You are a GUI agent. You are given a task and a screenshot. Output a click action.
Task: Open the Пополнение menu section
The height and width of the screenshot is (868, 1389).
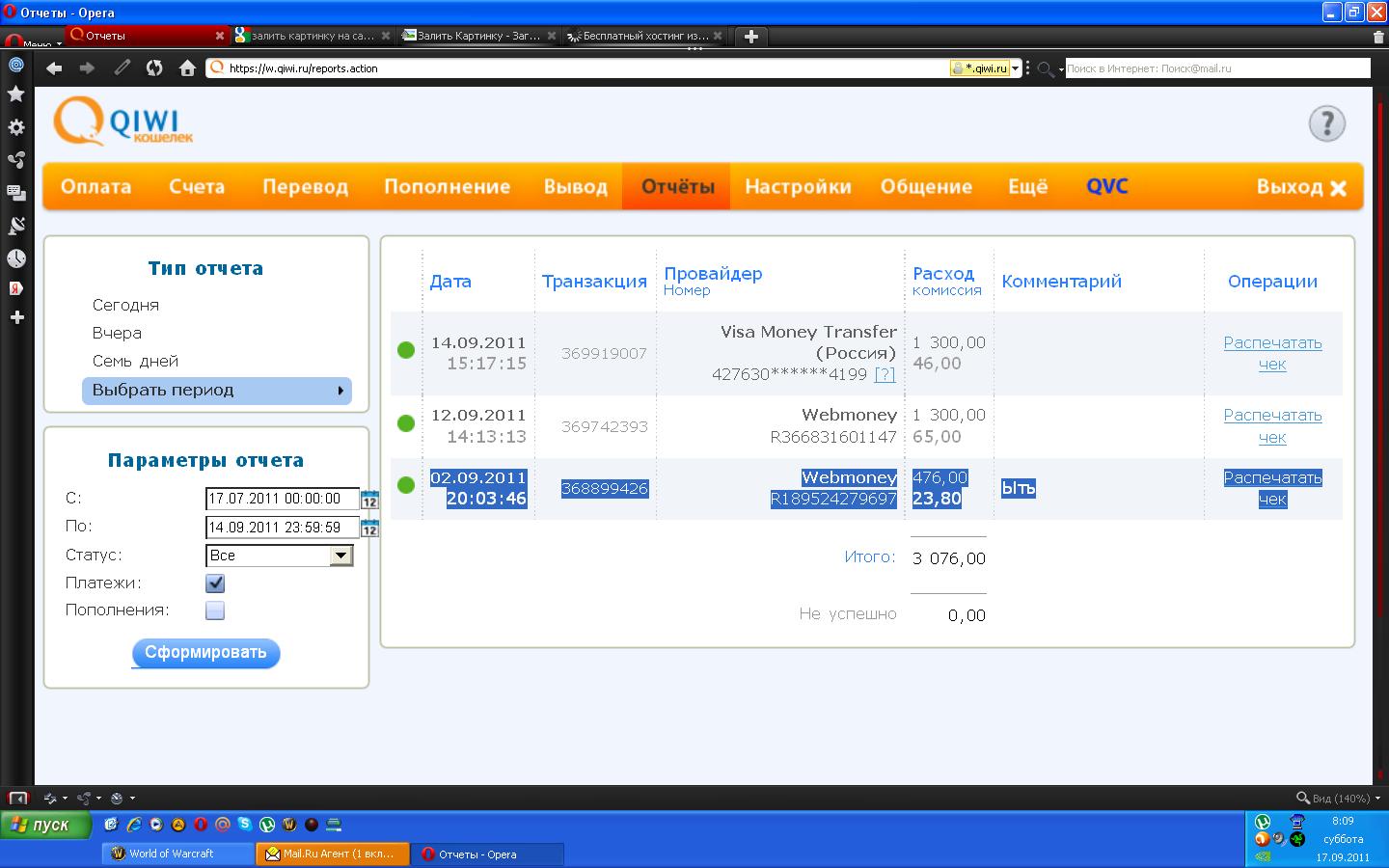447,187
